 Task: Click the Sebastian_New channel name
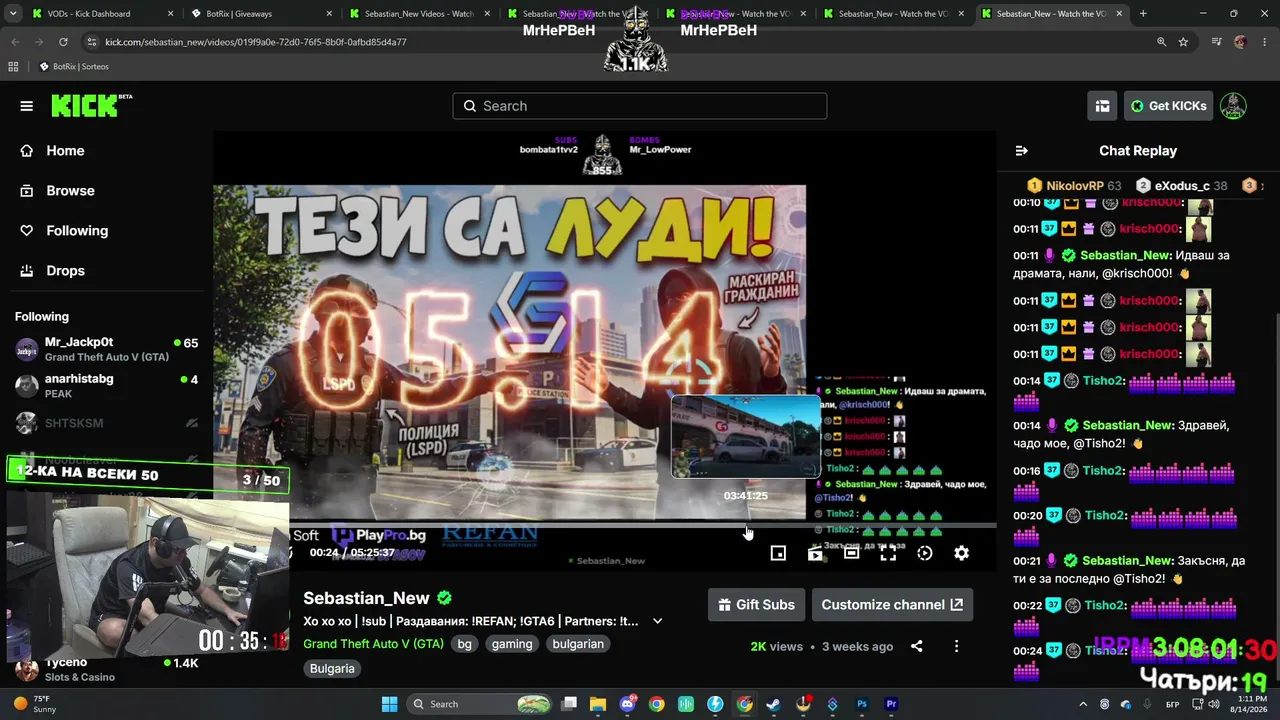(366, 598)
